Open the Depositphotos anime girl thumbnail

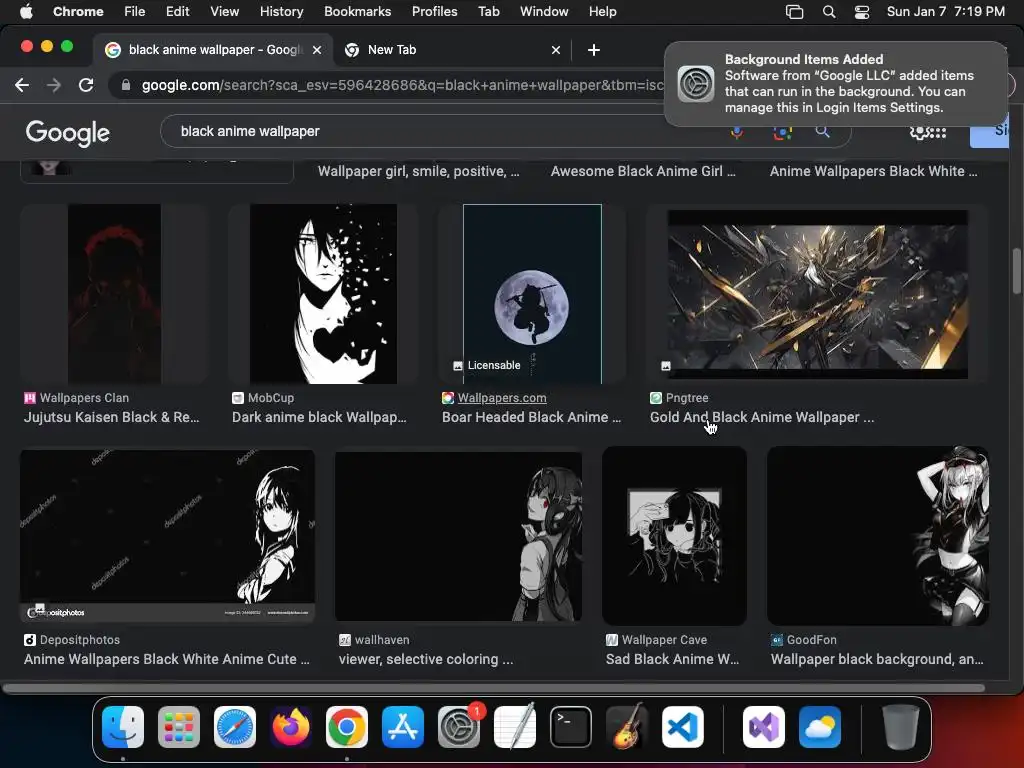tap(167, 536)
